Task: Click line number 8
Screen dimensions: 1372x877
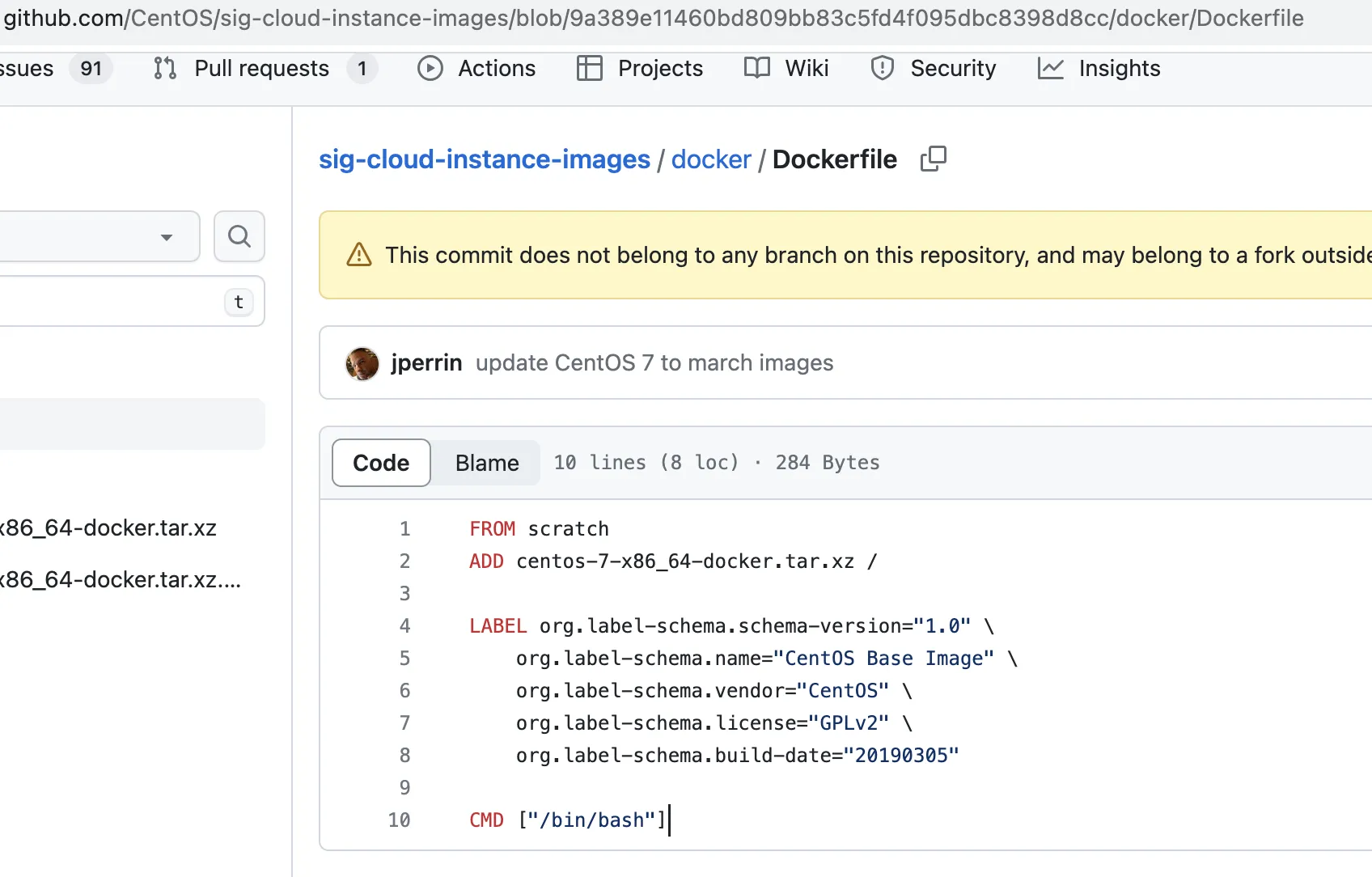Action: (x=404, y=755)
